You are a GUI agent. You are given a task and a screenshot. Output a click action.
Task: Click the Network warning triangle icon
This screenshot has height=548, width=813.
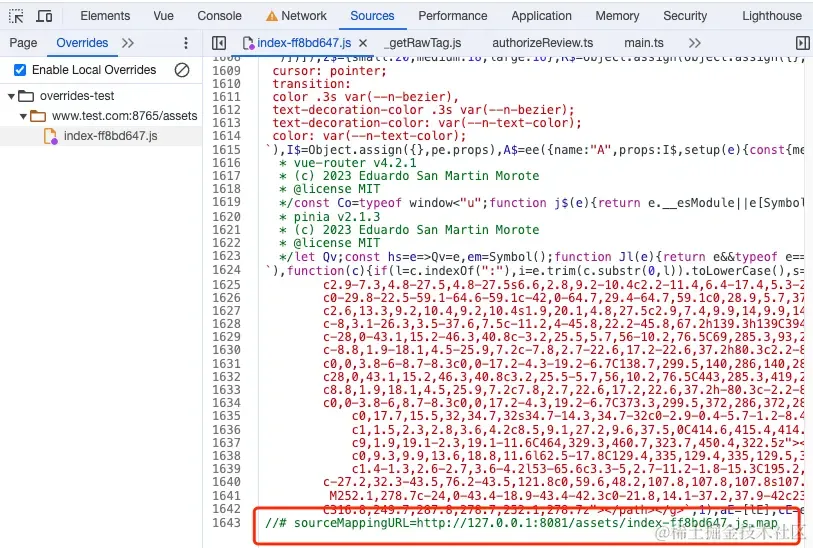(x=272, y=17)
